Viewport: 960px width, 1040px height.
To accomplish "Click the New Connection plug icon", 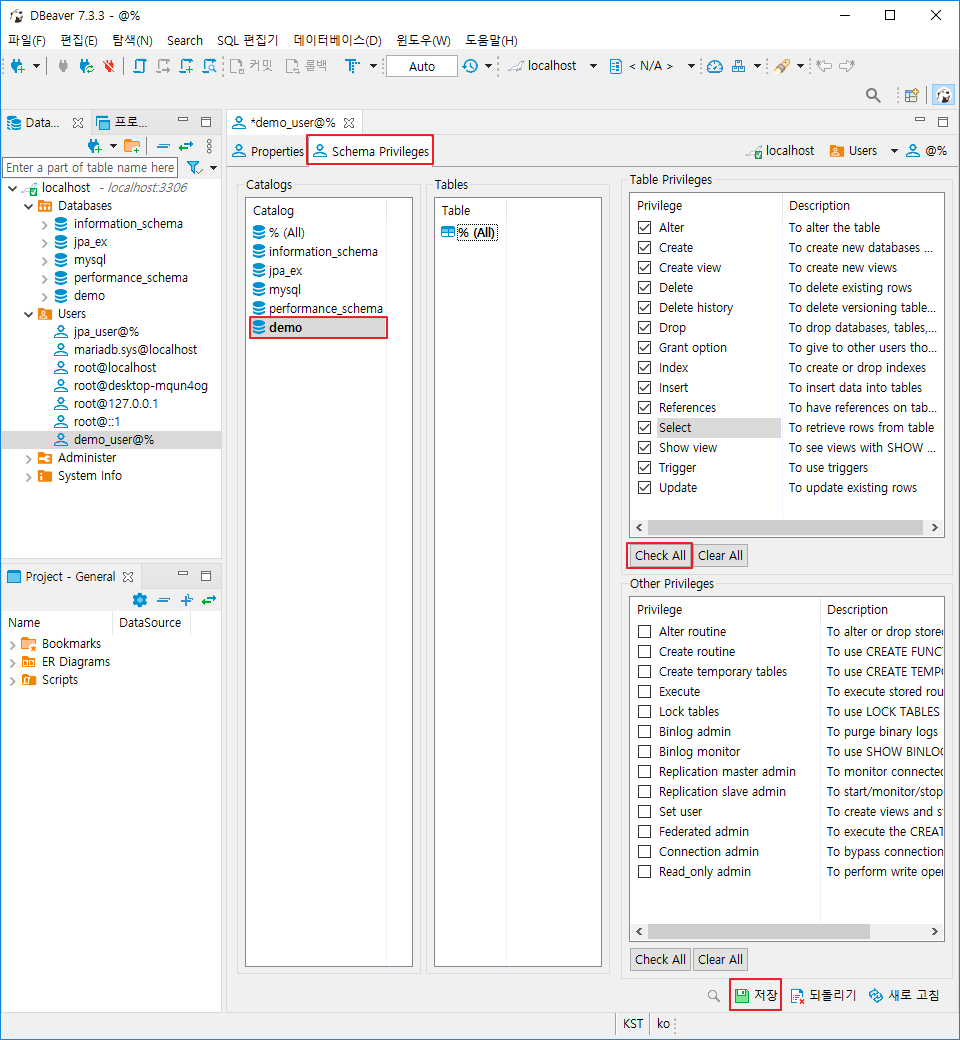I will [18, 66].
